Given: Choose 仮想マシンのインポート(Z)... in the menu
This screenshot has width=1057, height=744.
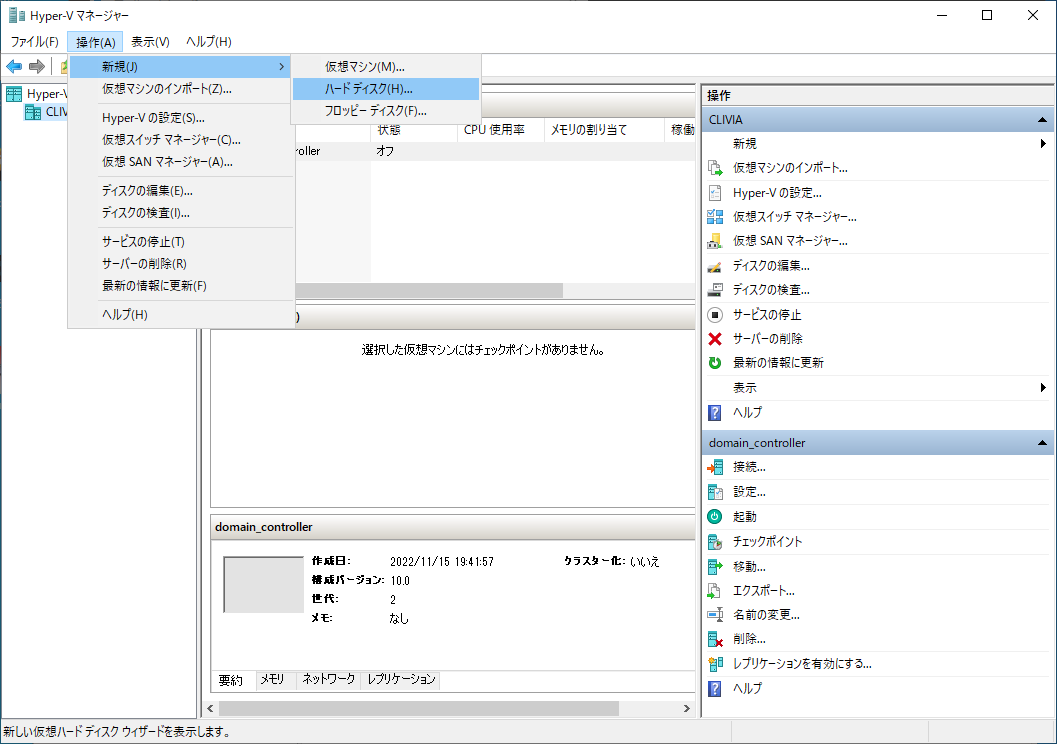Looking at the screenshot, I should point(181,89).
